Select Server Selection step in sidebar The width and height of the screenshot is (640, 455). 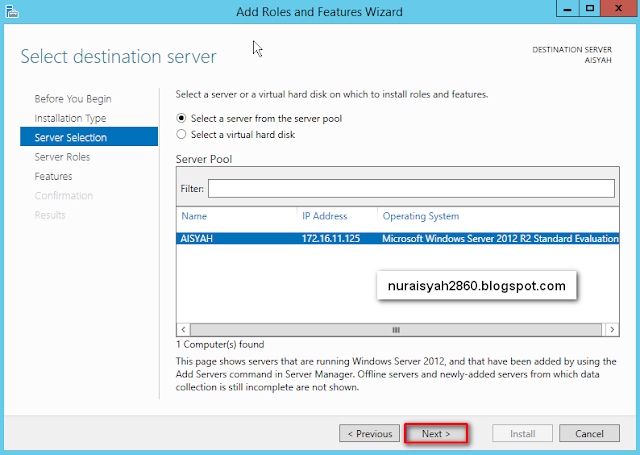pos(89,137)
